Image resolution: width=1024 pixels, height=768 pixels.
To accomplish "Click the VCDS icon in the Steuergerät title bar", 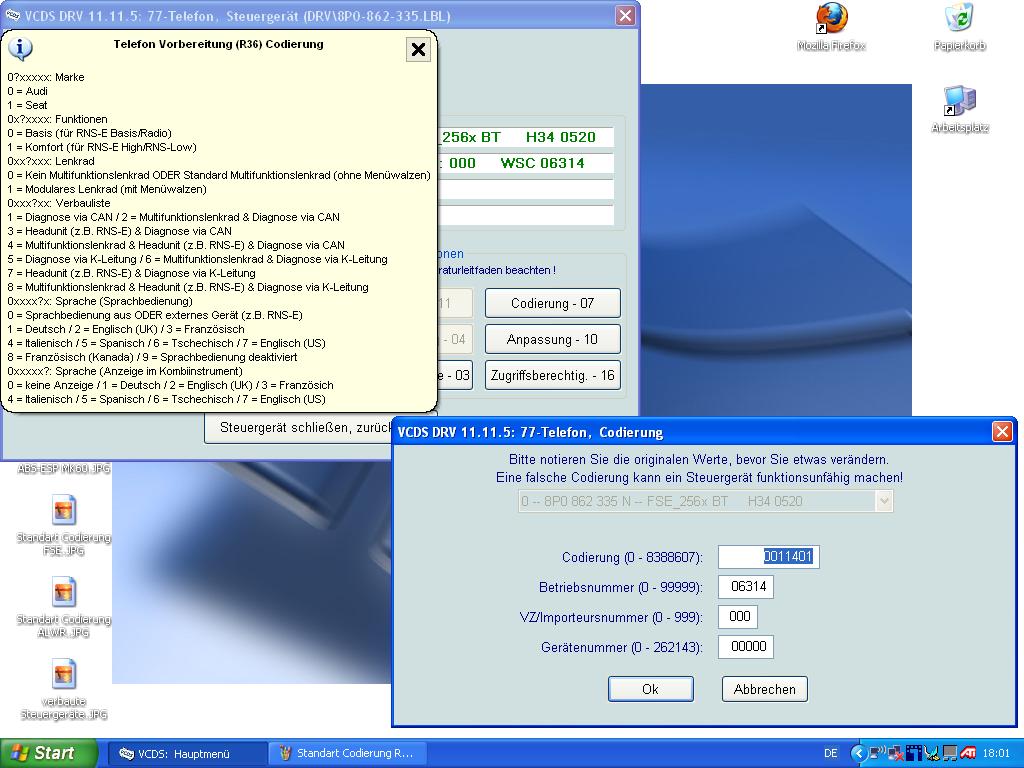I will point(12,16).
